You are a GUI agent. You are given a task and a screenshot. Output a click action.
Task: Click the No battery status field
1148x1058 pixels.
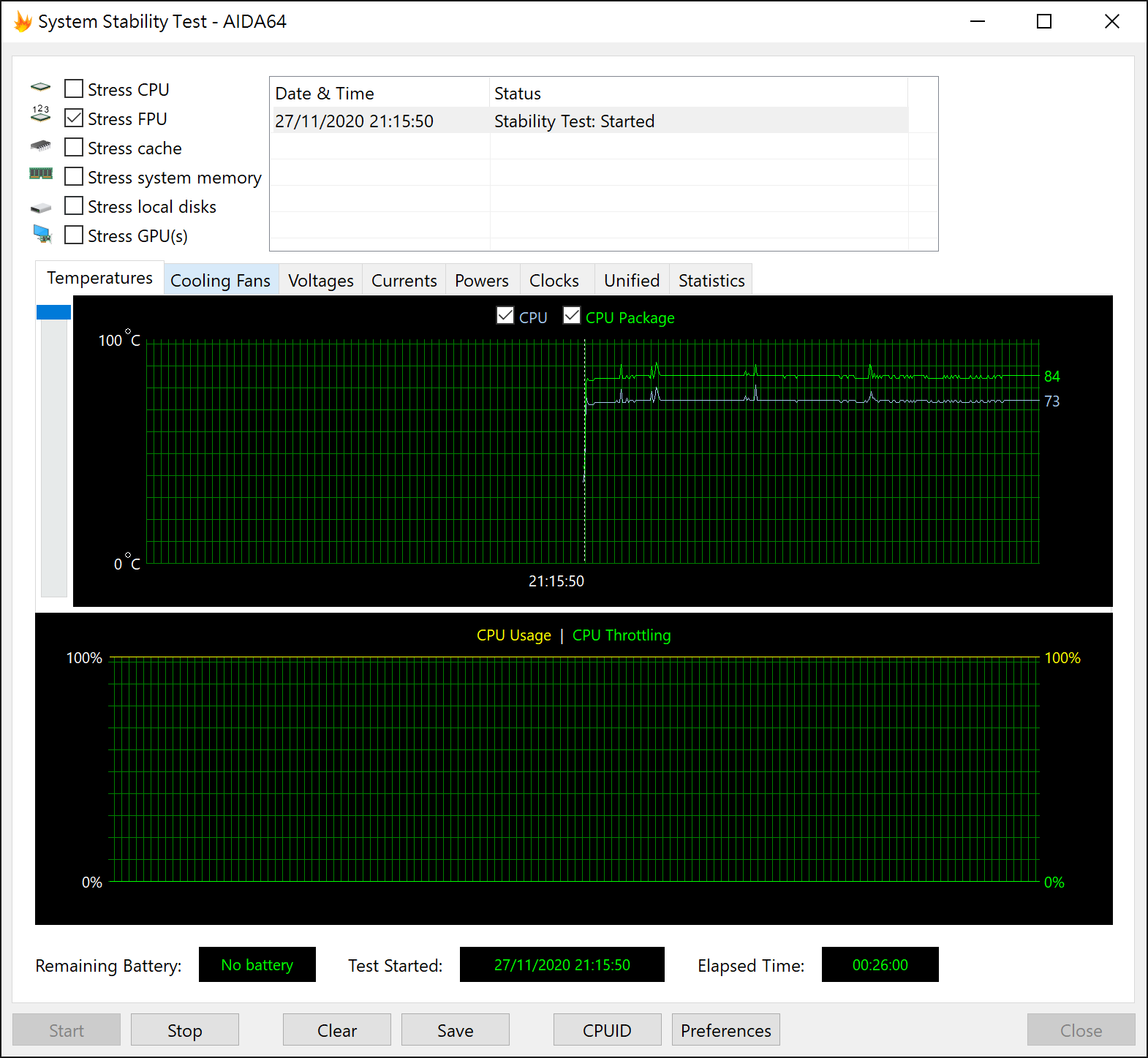257,964
